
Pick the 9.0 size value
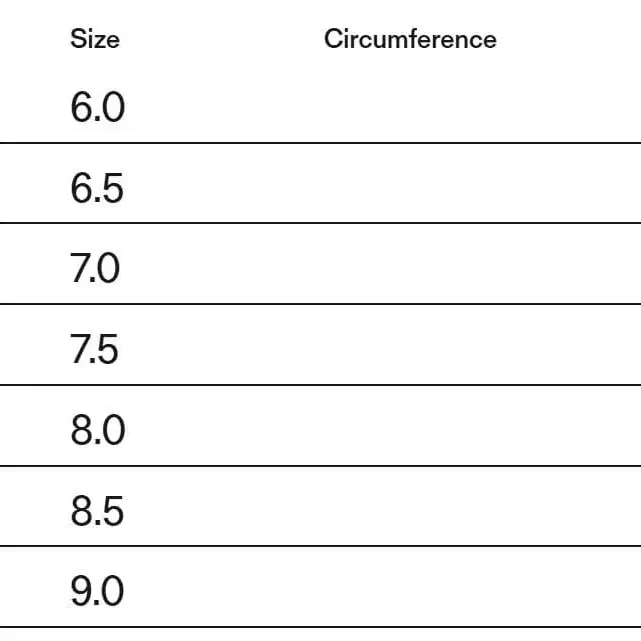98,592
